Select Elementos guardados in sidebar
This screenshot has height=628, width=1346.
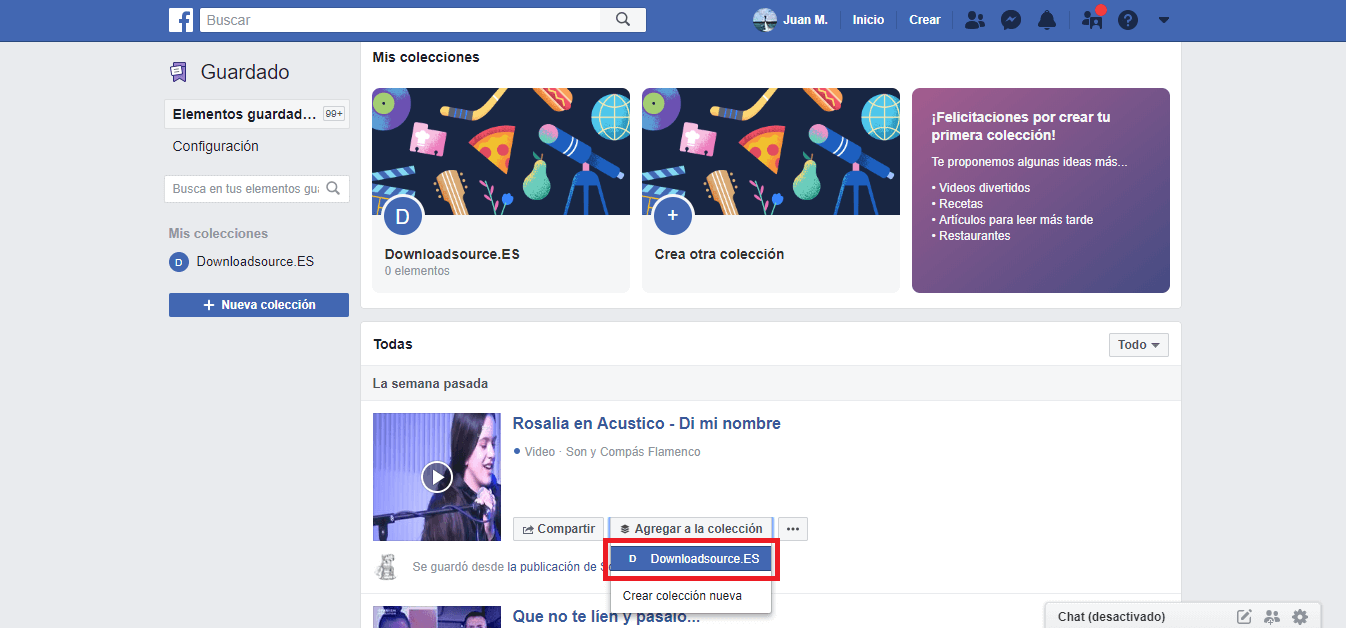coord(257,114)
